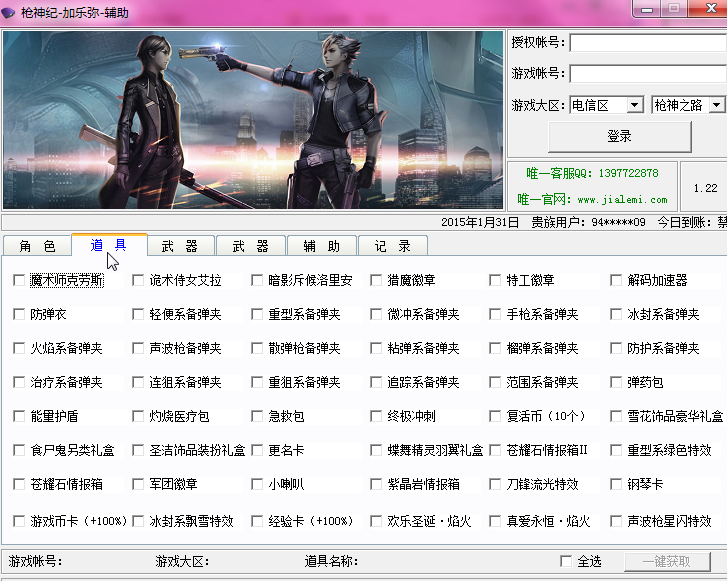Screen dimensions: 727x581
Task: Enable the 防护系备弹夹 checkbox
Action: (616, 348)
